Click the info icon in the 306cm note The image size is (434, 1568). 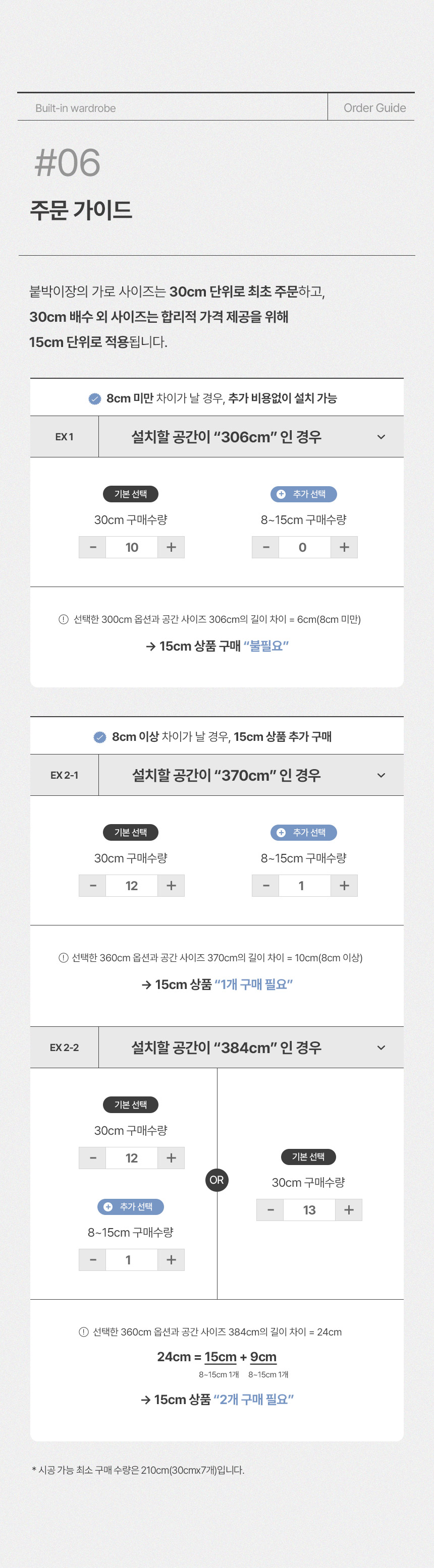(63, 620)
